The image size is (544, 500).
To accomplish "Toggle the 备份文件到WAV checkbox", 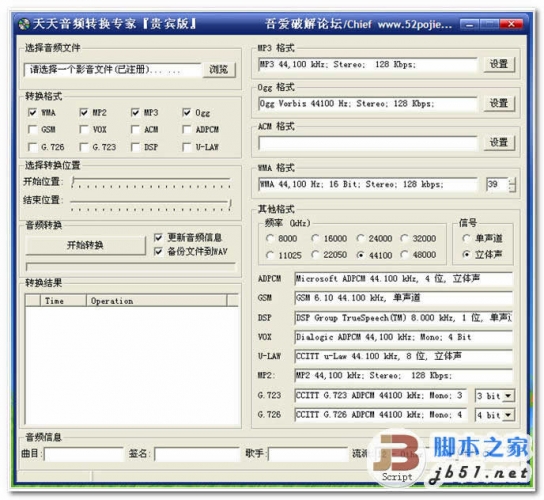I will [x=158, y=252].
